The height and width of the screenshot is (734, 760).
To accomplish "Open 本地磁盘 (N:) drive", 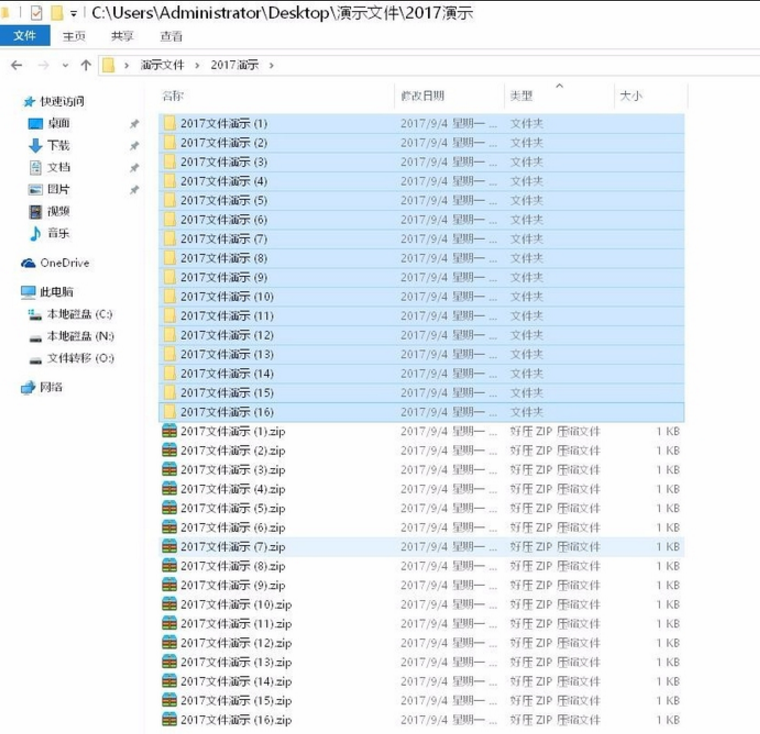I will (80, 336).
